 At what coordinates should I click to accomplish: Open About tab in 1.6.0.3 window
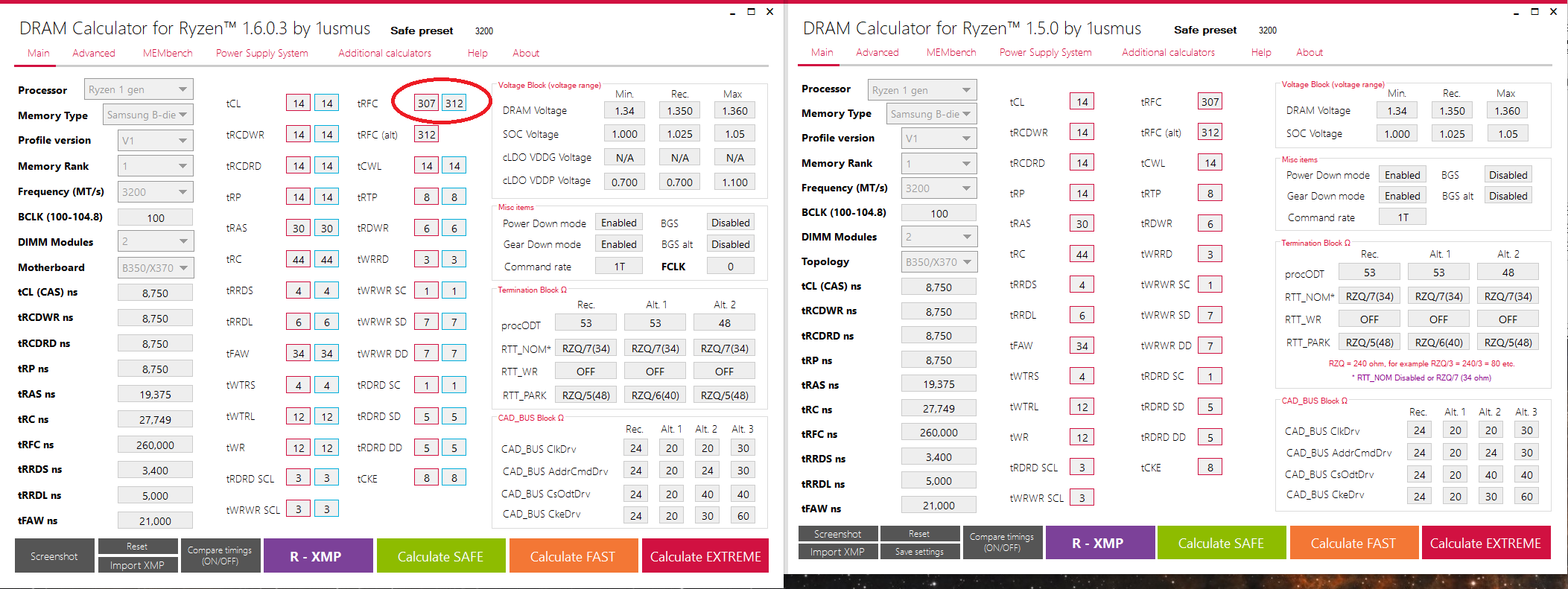(x=525, y=53)
